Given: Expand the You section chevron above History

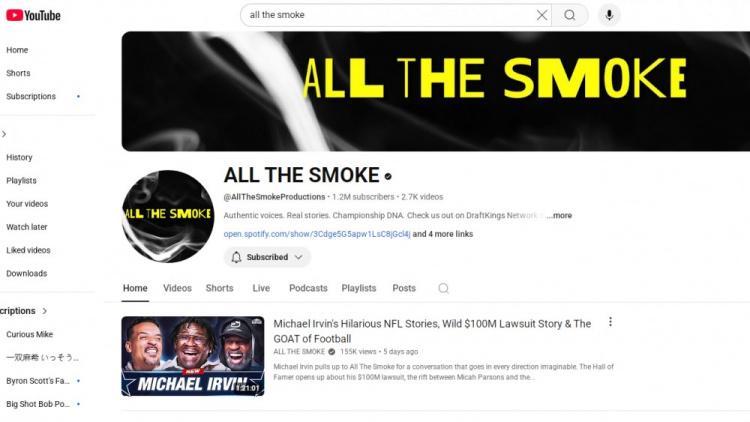Looking at the screenshot, I should coord(4,134).
